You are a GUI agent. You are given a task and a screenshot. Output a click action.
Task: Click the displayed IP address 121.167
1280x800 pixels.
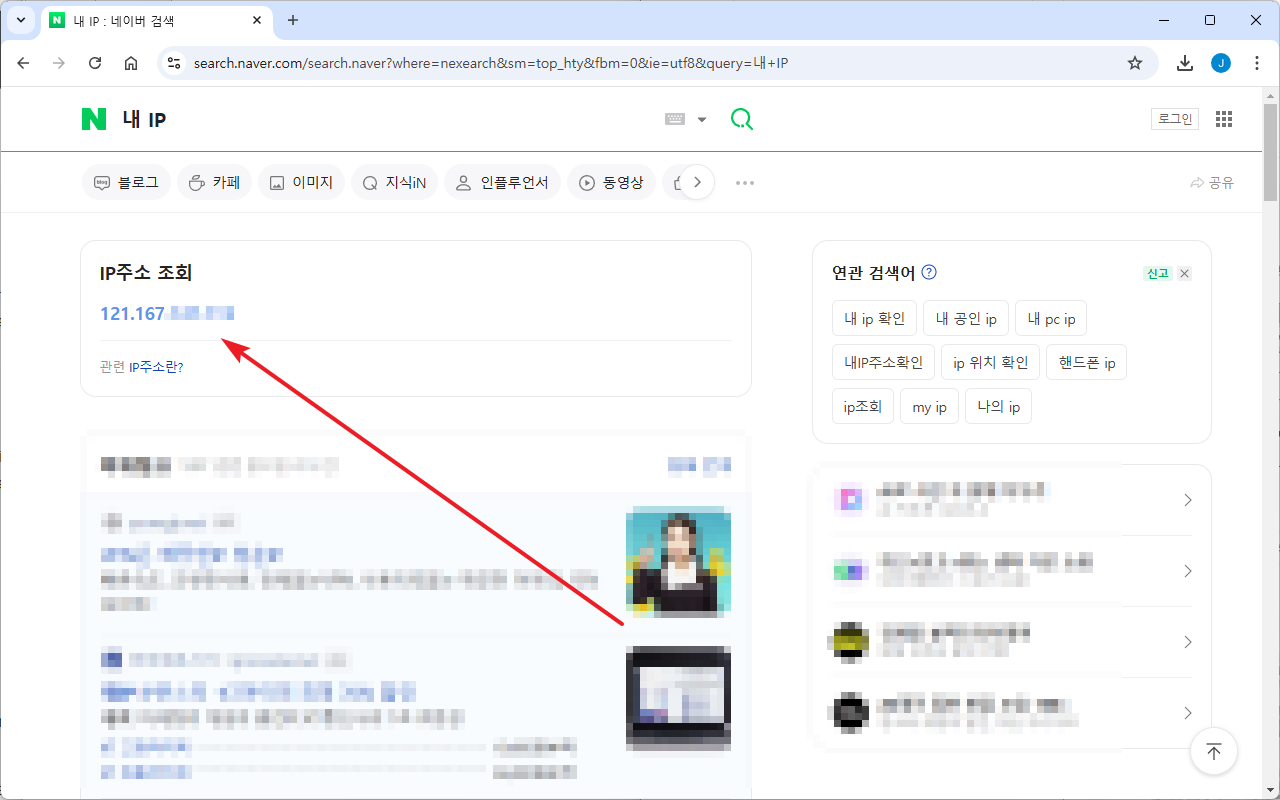point(167,314)
